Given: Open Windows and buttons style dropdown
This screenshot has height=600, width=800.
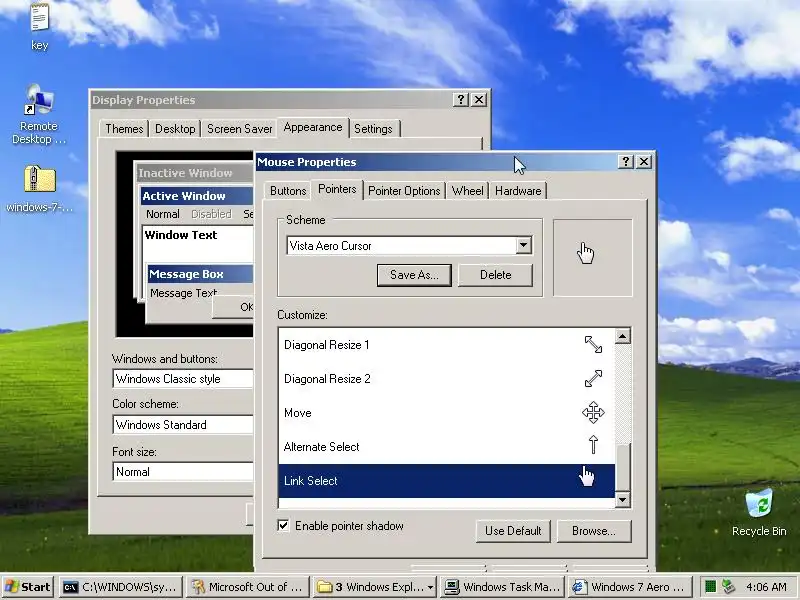Looking at the screenshot, I should 183,379.
